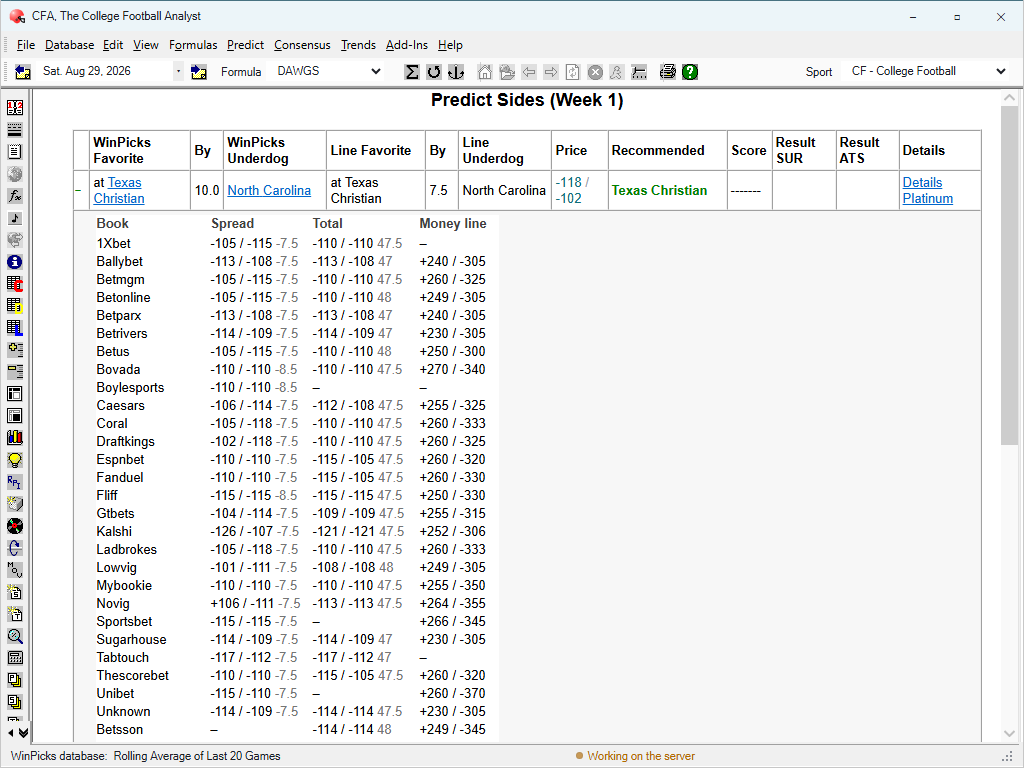Screen dimensions: 1024x768
Task: Click the yellow plus expand-rows sidebar icon
Action: (14, 350)
